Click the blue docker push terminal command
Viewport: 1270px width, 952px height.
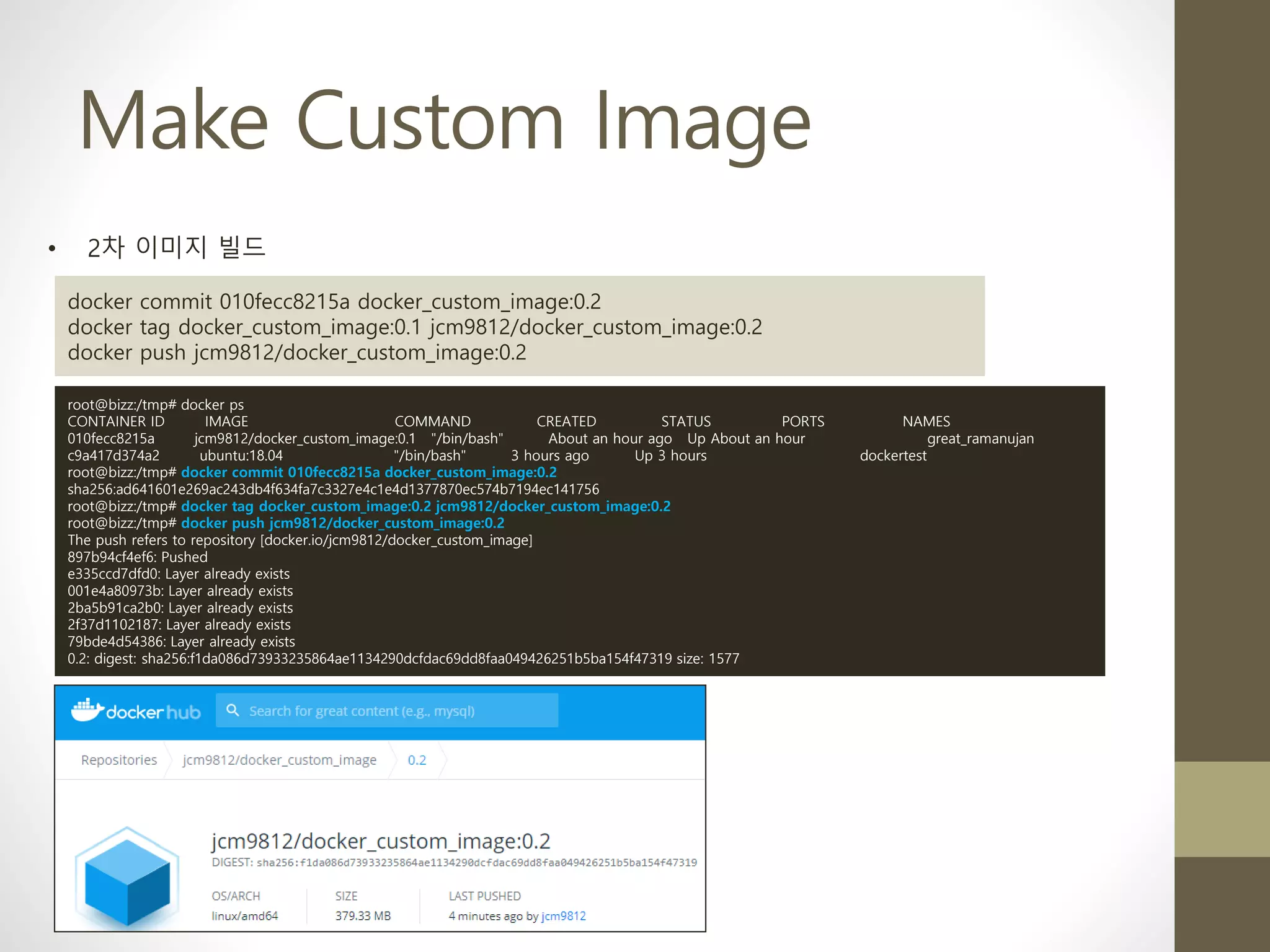click(342, 523)
